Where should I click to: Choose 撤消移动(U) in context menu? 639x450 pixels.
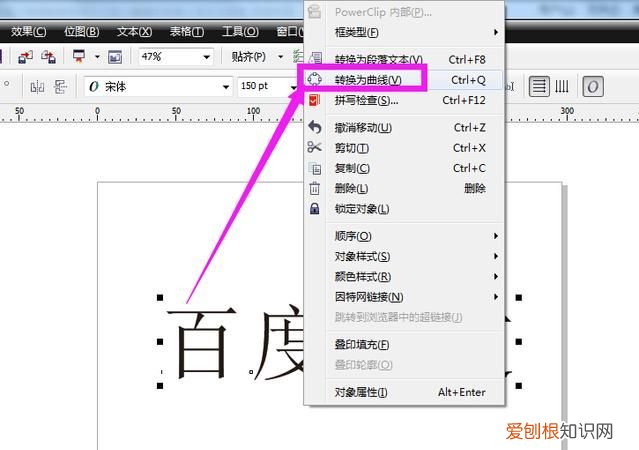point(404,128)
